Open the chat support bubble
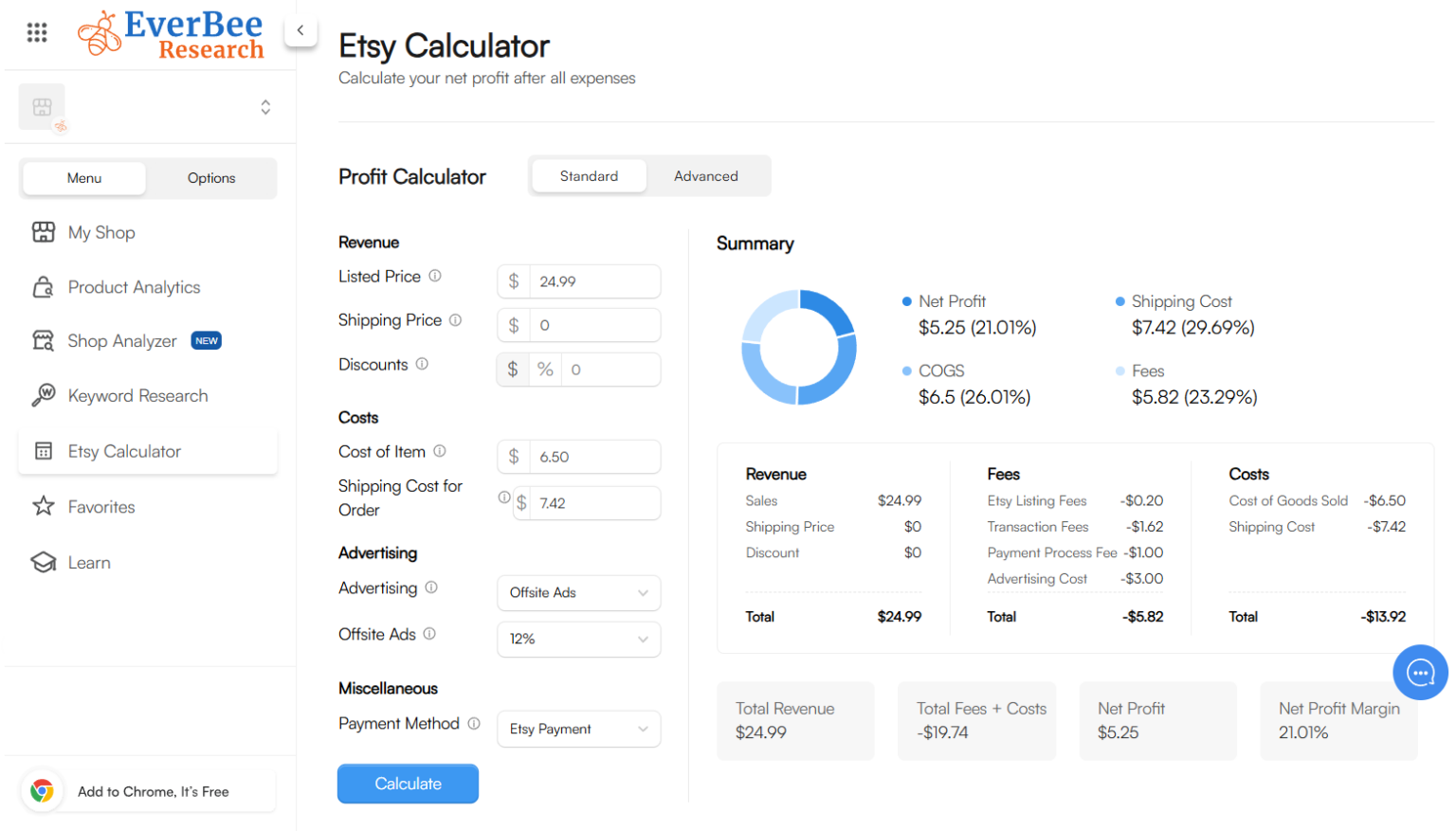Screen dimensions: 1456x831 [x=1421, y=673]
